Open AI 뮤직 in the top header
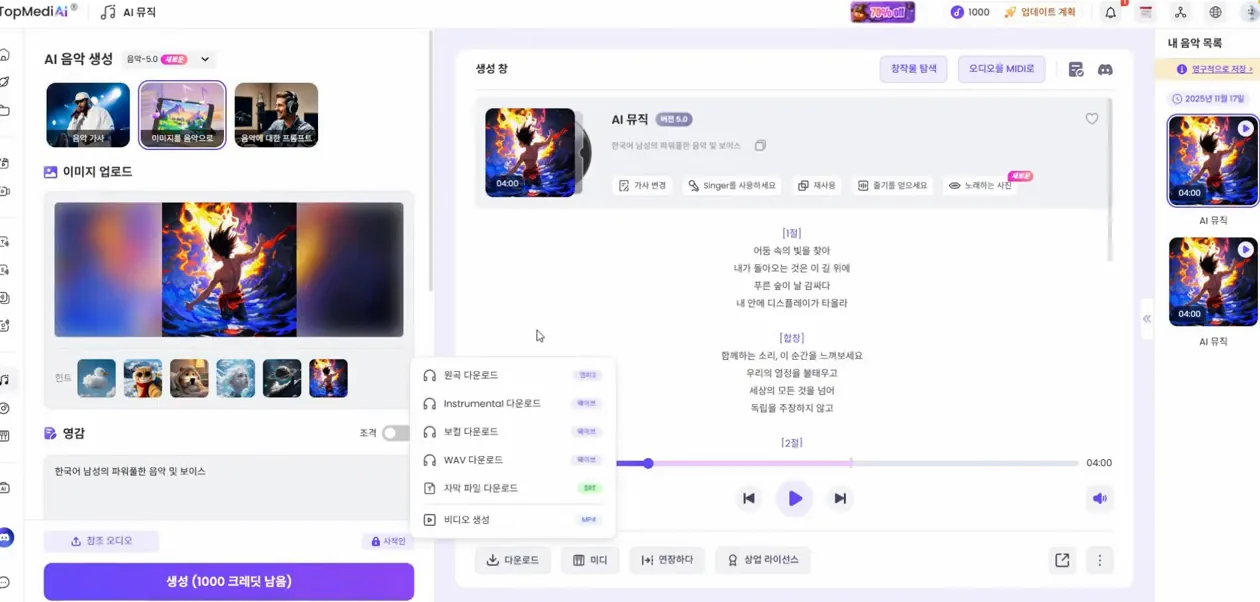The width and height of the screenshot is (1260, 602). click(x=129, y=12)
